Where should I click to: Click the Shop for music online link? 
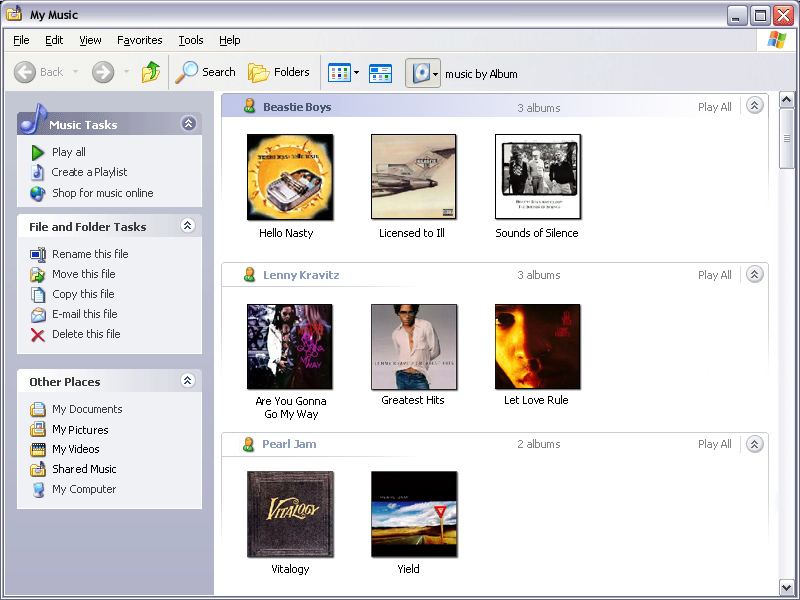coord(103,193)
